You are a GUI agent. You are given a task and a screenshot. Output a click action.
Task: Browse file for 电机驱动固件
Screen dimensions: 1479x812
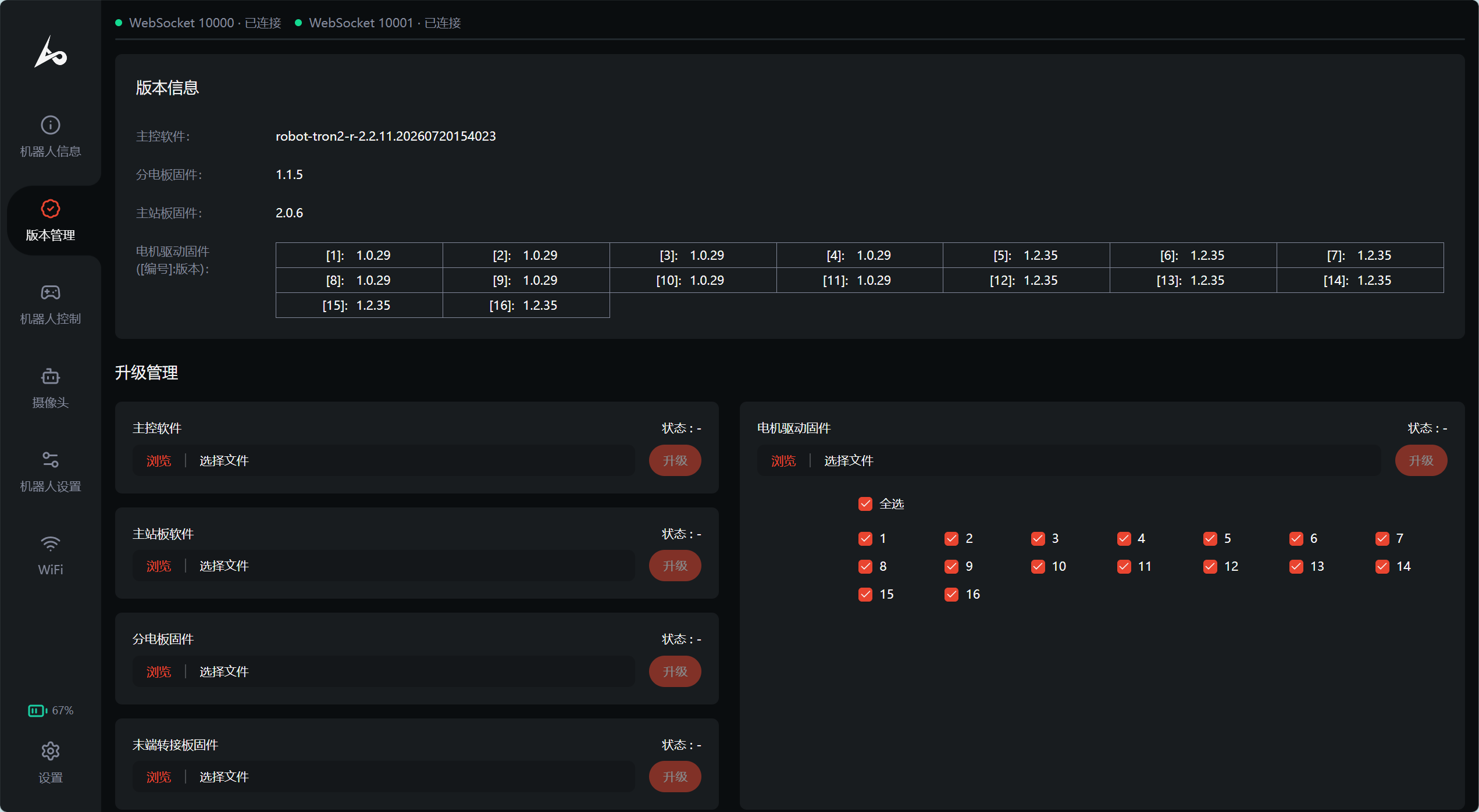point(783,460)
